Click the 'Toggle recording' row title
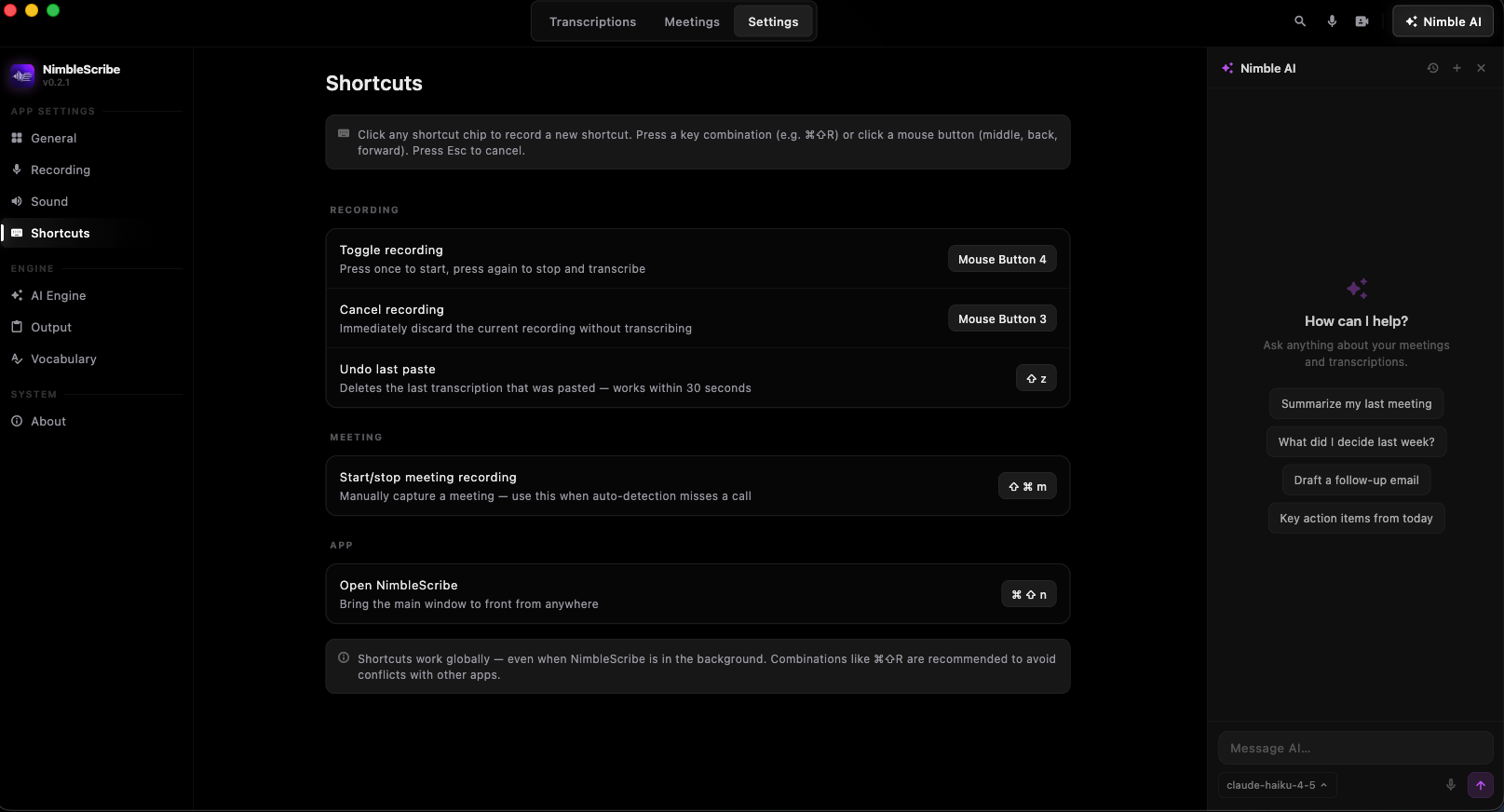This screenshot has height=812, width=1504. [391, 250]
